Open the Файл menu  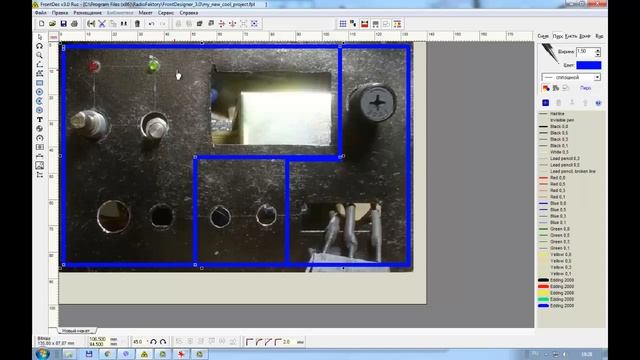[x=41, y=13]
